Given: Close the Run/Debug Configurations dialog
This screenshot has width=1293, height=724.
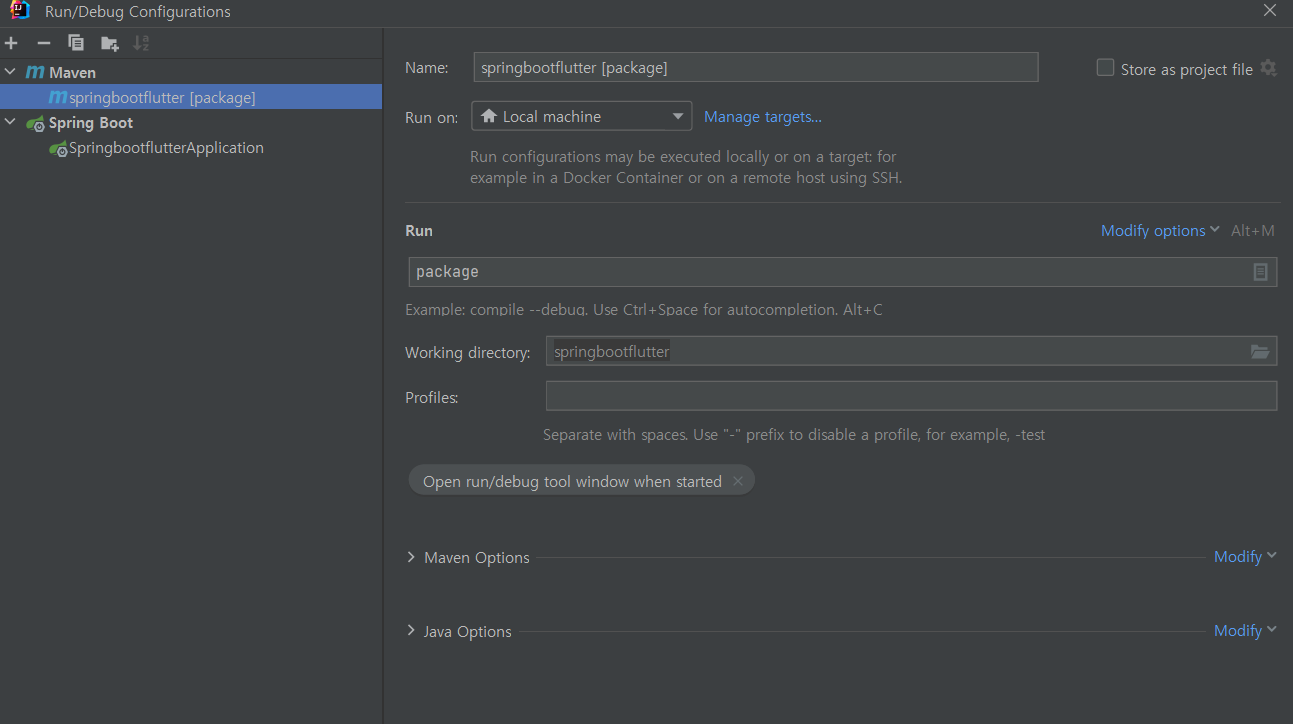Looking at the screenshot, I should click(1269, 10).
